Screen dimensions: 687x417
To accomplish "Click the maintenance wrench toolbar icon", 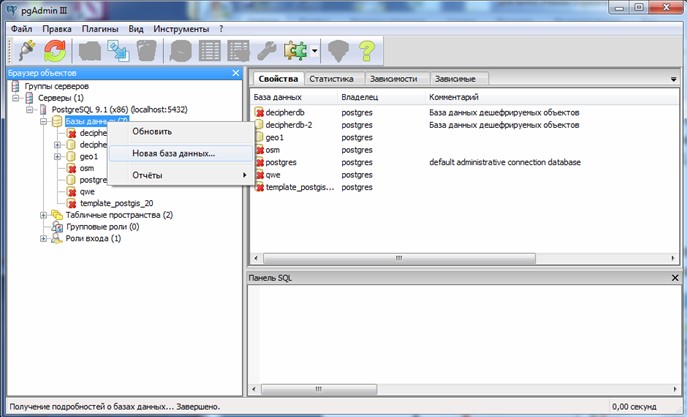I will tap(267, 50).
